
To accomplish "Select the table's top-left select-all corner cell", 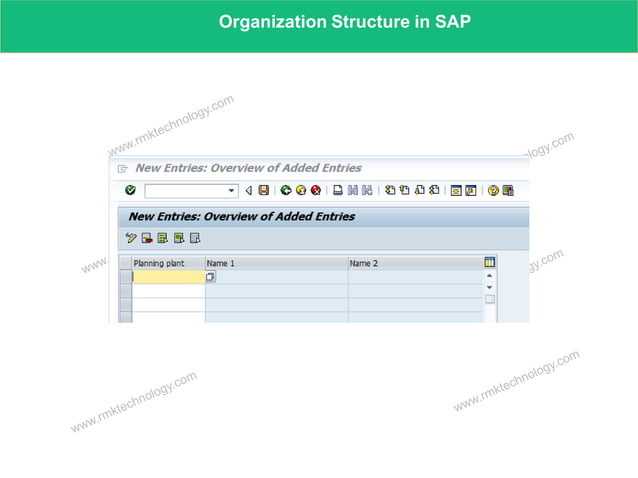I will pos(126,263).
